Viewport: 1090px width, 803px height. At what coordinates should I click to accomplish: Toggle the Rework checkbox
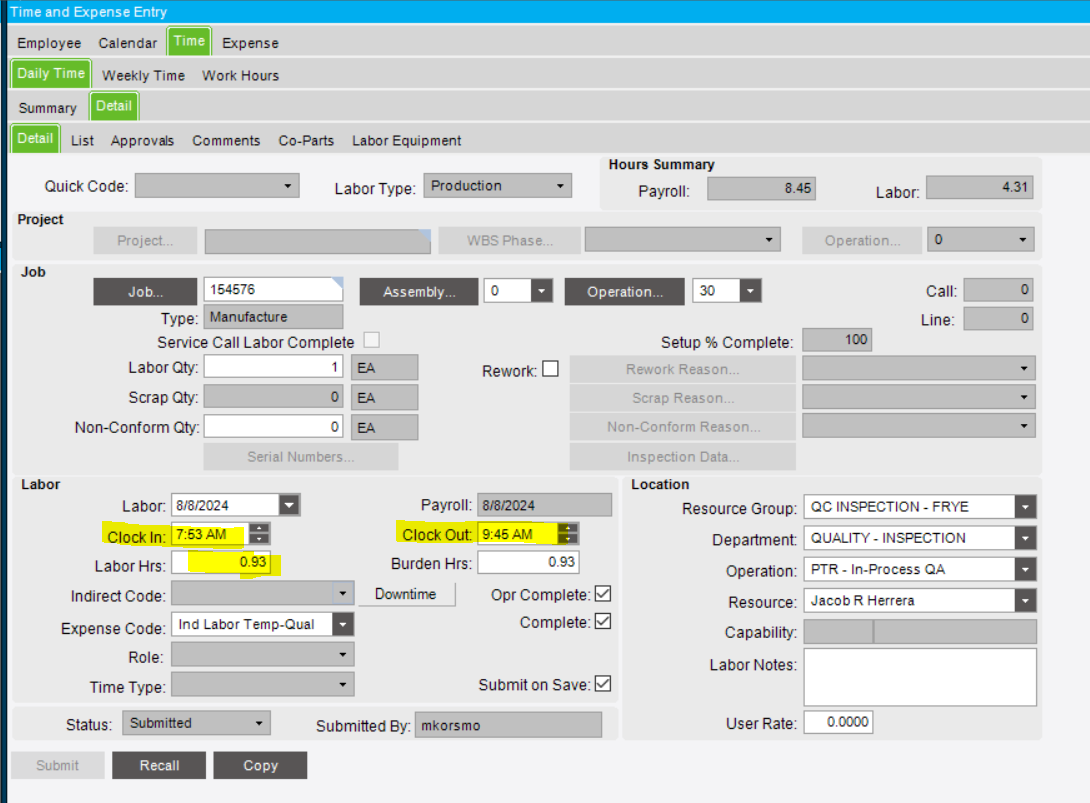550,368
